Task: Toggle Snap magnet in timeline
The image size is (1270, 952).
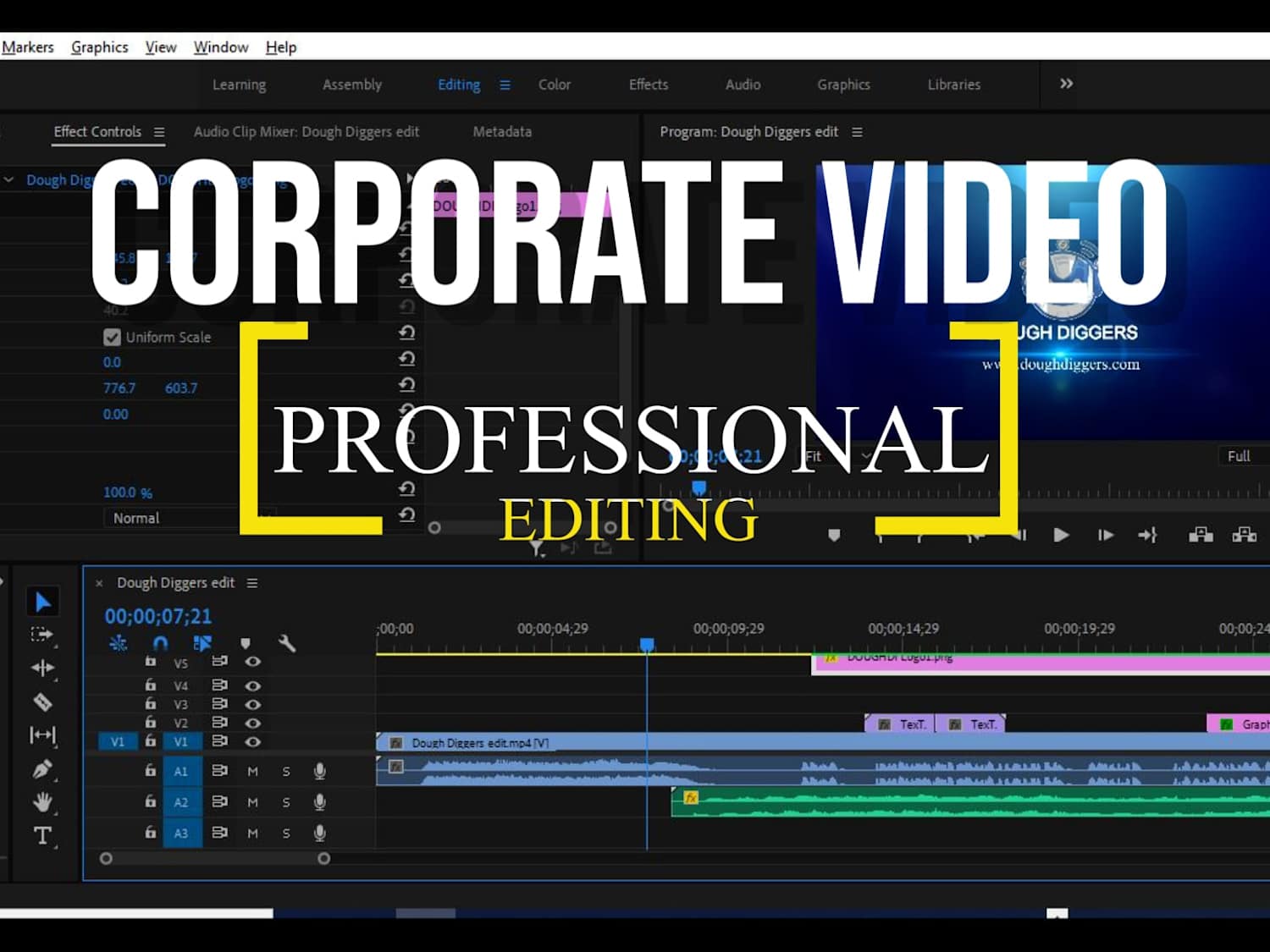Action: 160,643
